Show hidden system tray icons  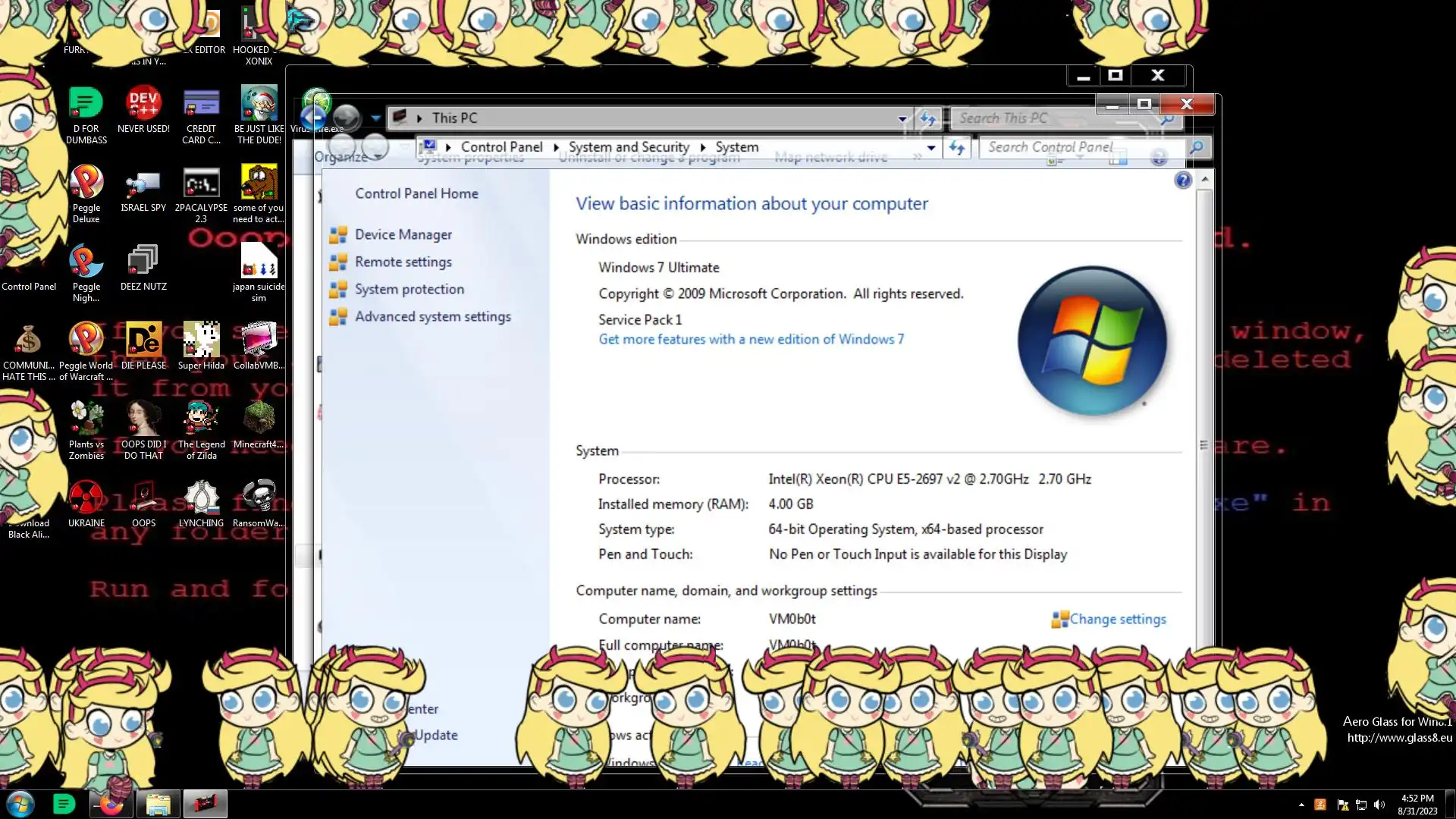pos(1301,805)
